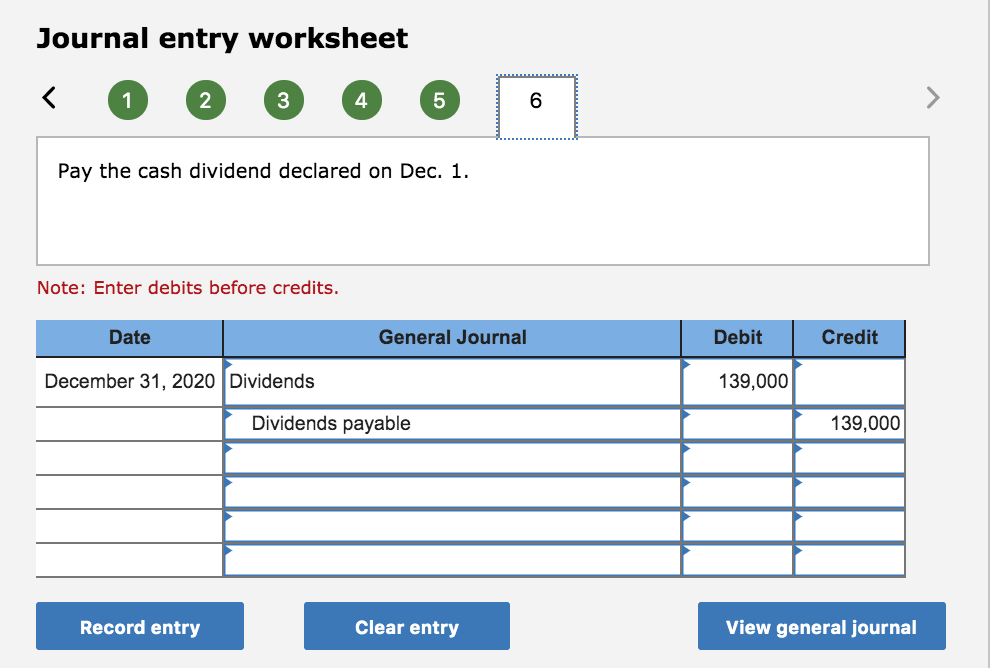Click the 'Pay the cash dividend' instruction text
The image size is (1004, 668).
[x=263, y=171]
